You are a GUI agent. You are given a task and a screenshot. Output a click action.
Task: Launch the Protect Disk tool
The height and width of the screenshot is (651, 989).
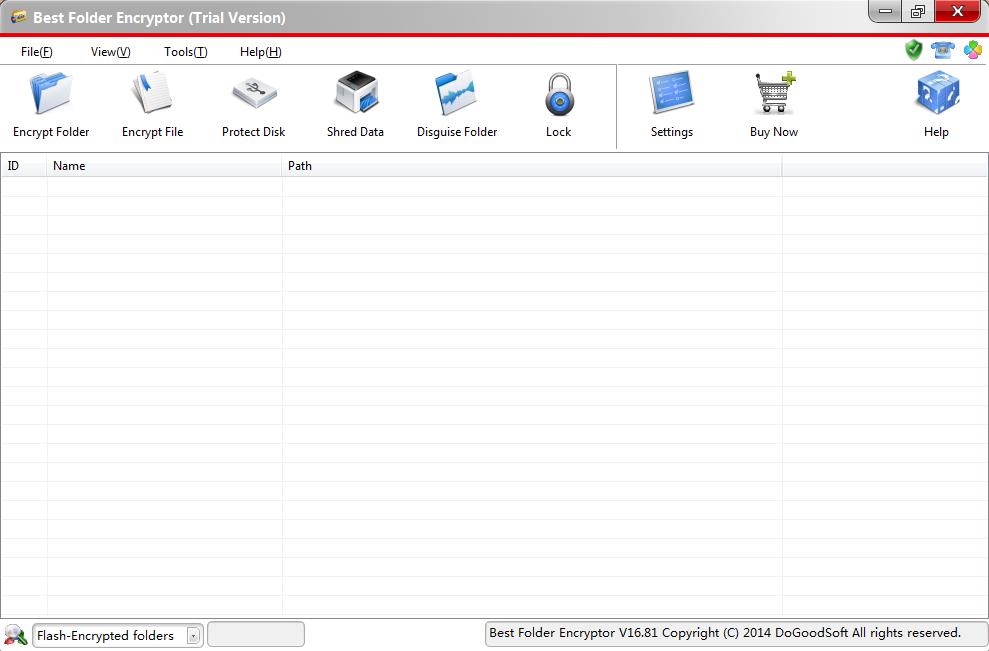click(x=254, y=105)
